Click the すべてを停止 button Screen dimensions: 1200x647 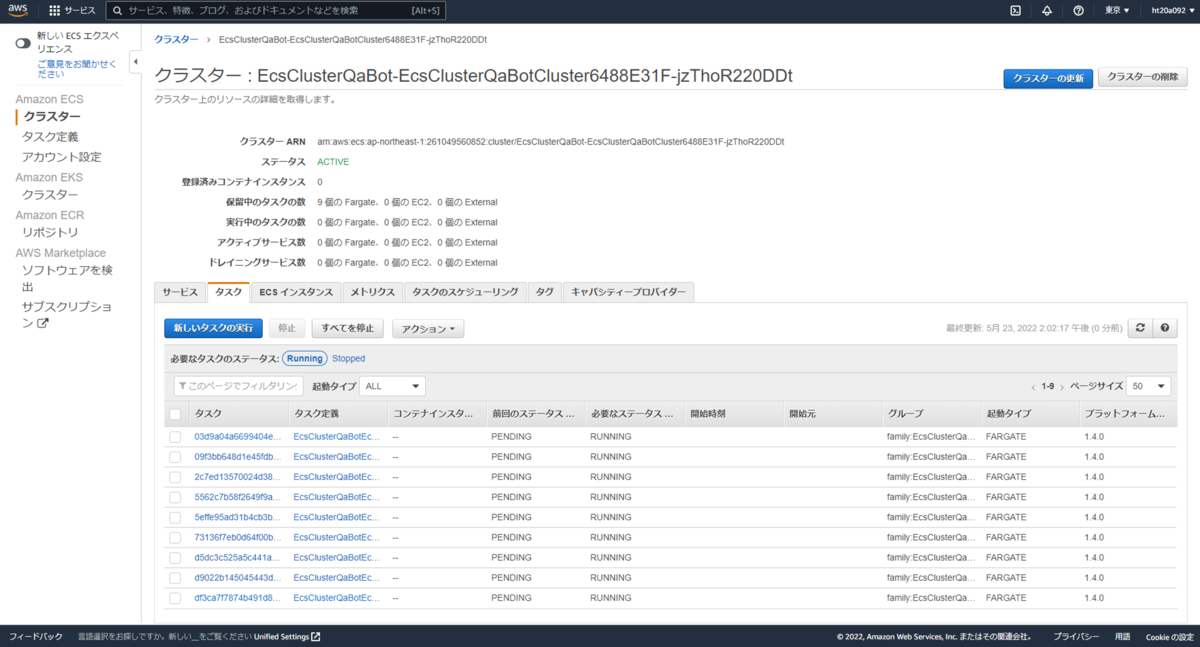(348, 328)
